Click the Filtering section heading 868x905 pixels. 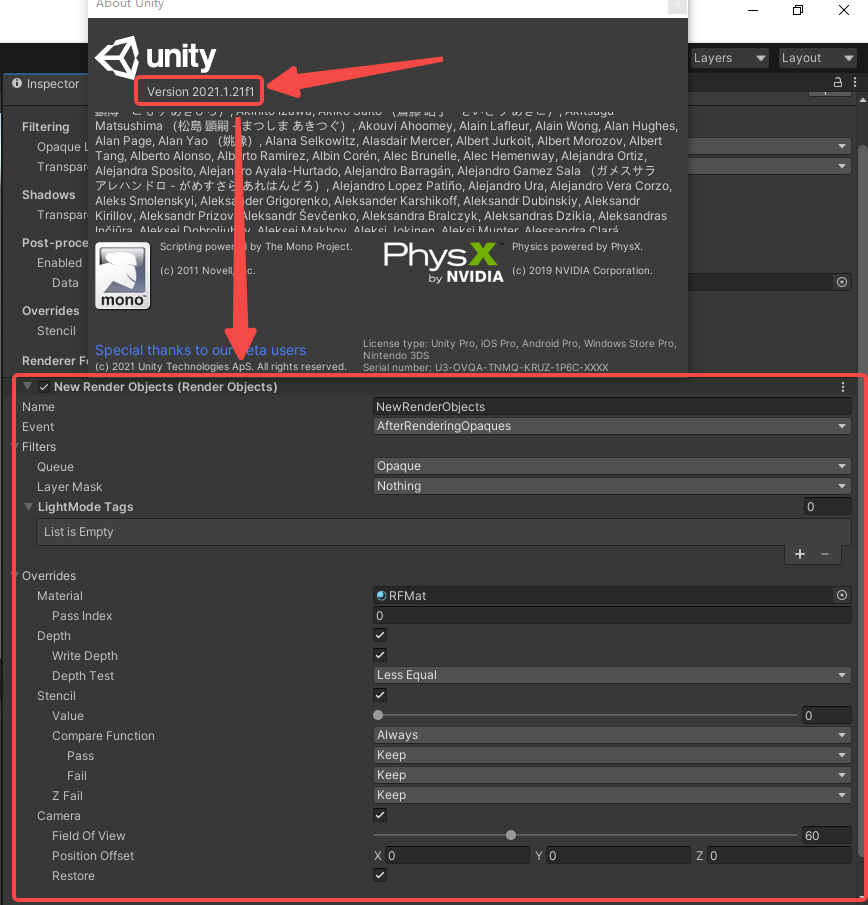[x=46, y=126]
